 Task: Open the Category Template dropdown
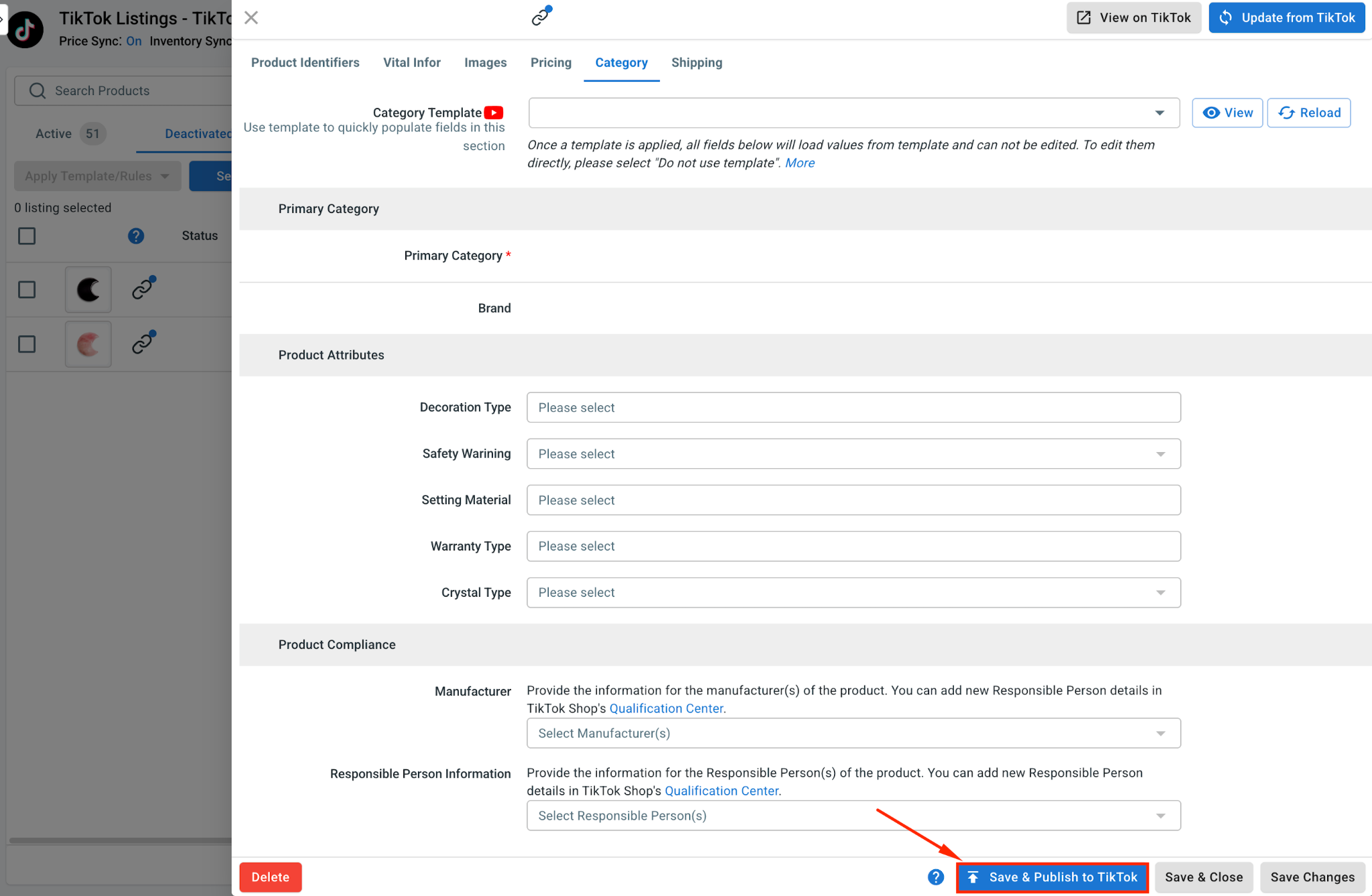pos(853,113)
